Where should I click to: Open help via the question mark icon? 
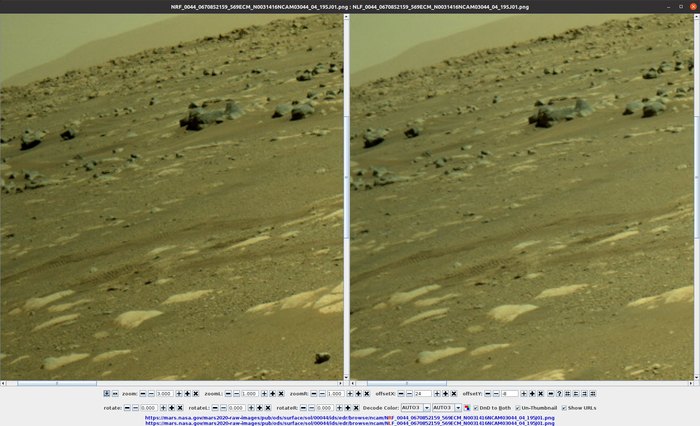point(559,394)
